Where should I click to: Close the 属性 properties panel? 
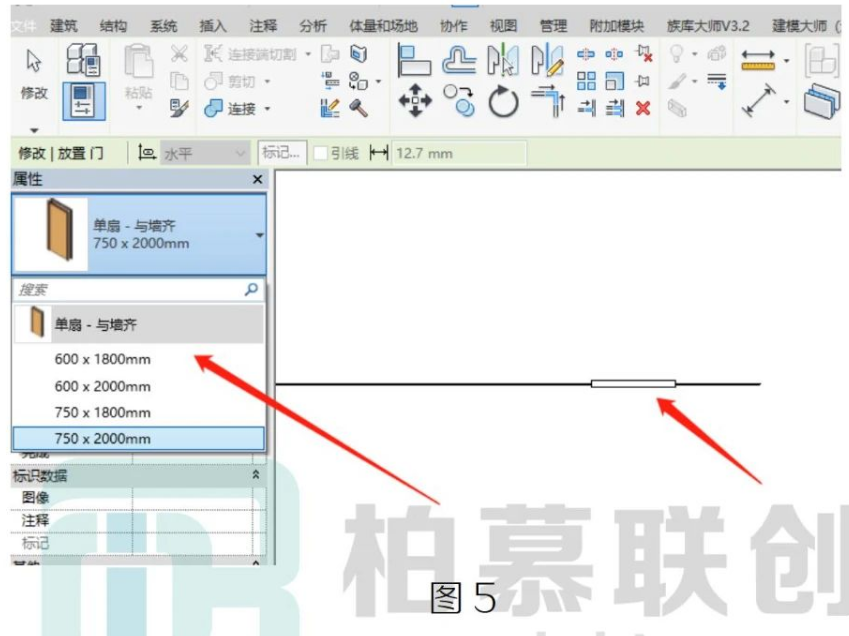click(x=258, y=179)
